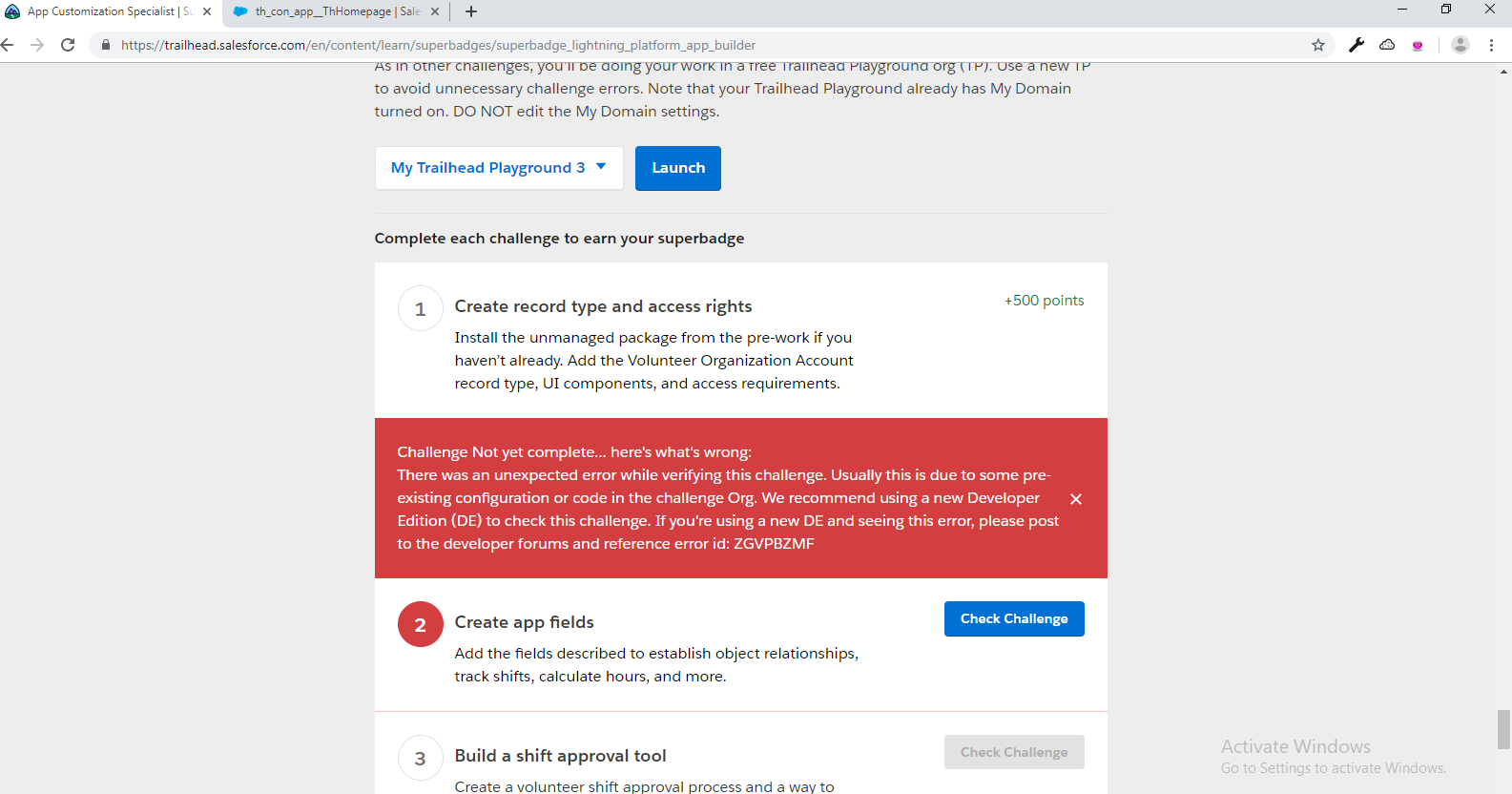Click the 'Challenge Not yet complete' error text
Viewport: 1512px width, 794px height.
tap(574, 452)
